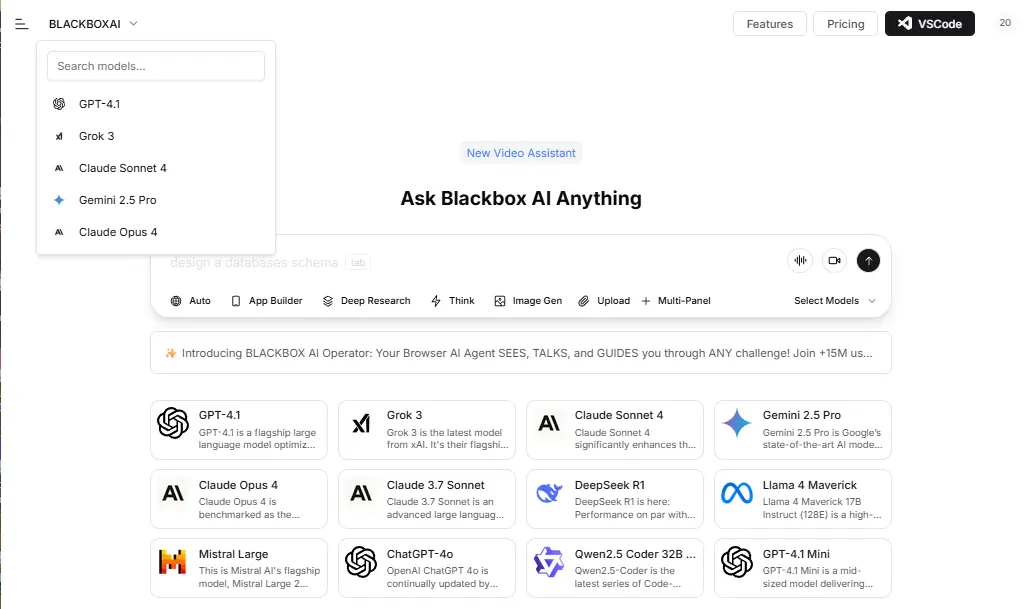Click the OpenAI logo on GPT-4.1 Mini card
The image size is (1035, 609).
tap(737, 562)
